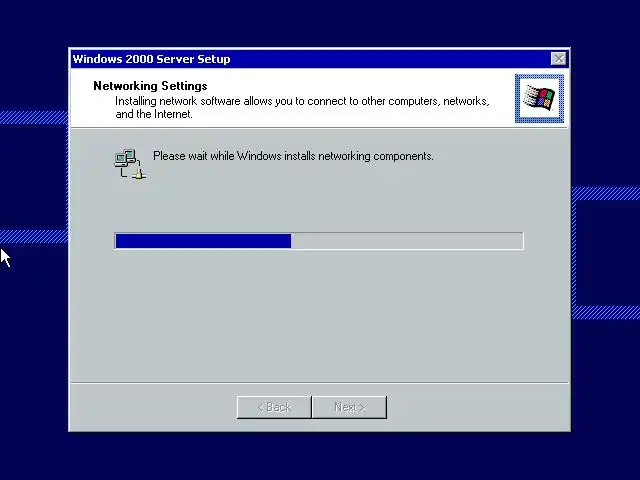Click the networked computers icon

click(x=130, y=164)
